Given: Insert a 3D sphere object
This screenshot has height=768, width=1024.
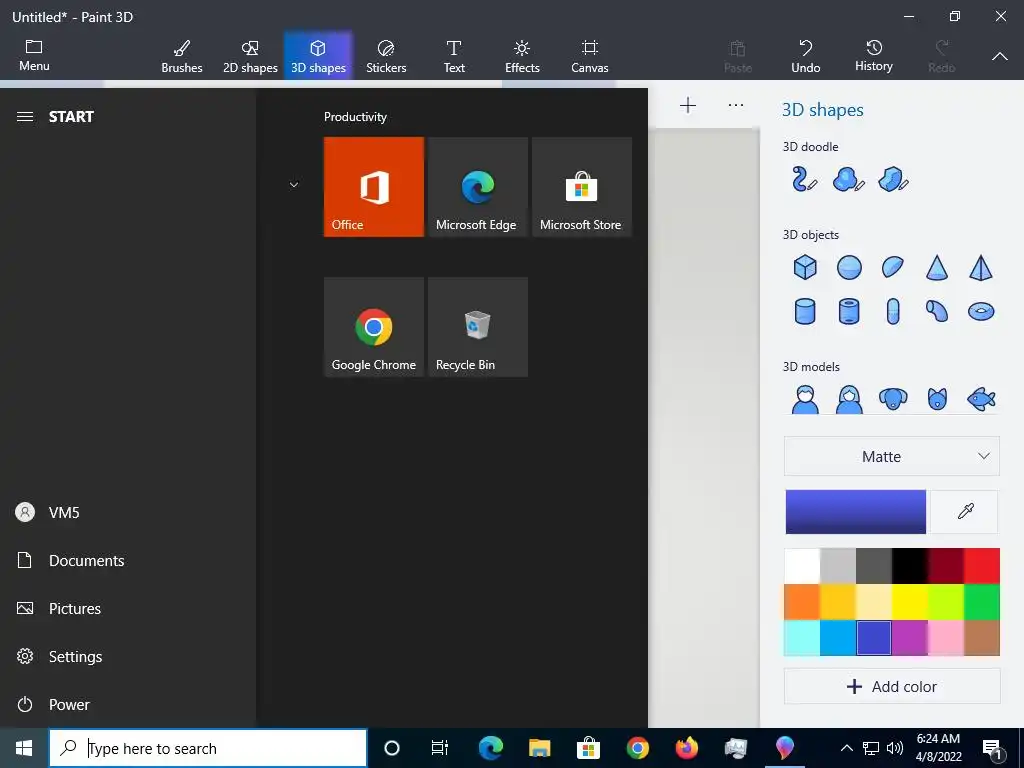Looking at the screenshot, I should click(849, 267).
